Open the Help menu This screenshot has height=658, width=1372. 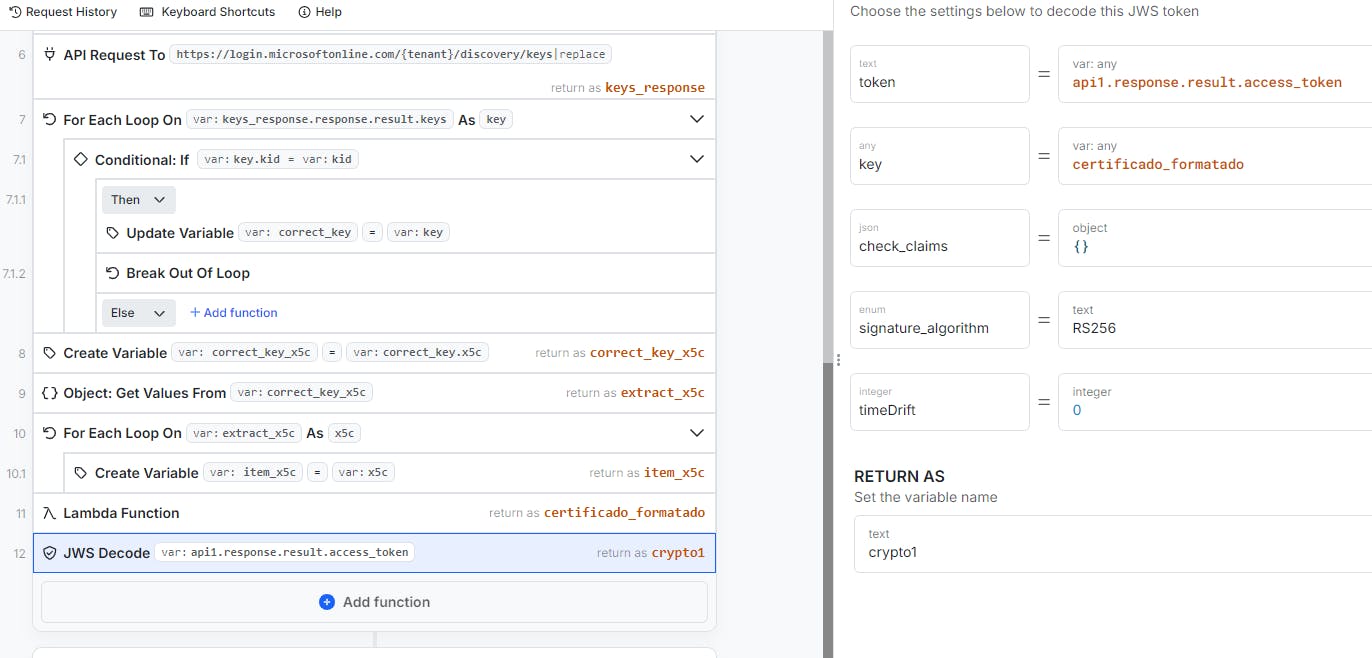coord(320,12)
